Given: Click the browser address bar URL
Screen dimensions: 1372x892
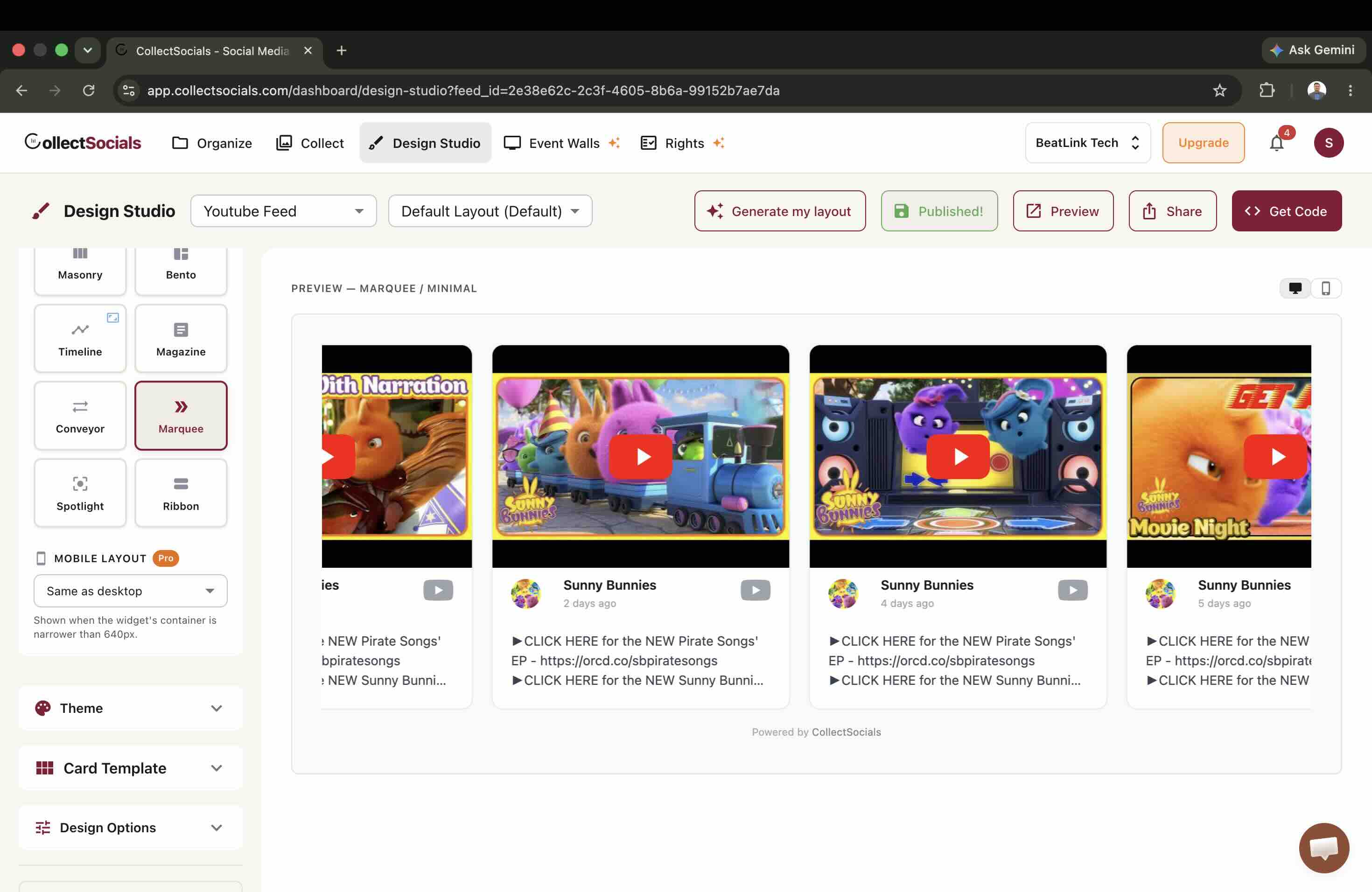Looking at the screenshot, I should (463, 91).
